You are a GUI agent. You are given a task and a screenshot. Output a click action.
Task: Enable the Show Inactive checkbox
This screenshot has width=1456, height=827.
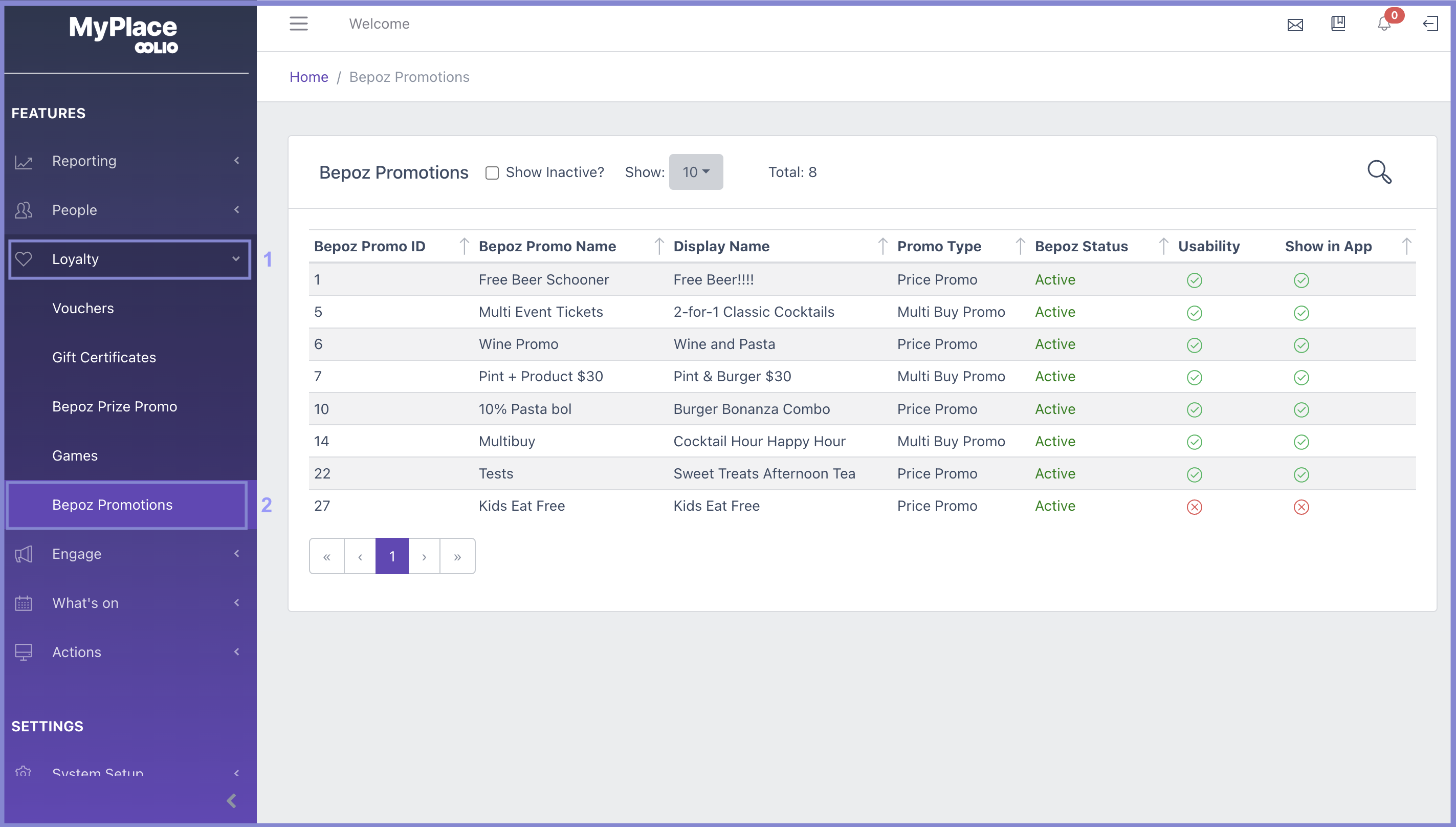[x=492, y=172]
